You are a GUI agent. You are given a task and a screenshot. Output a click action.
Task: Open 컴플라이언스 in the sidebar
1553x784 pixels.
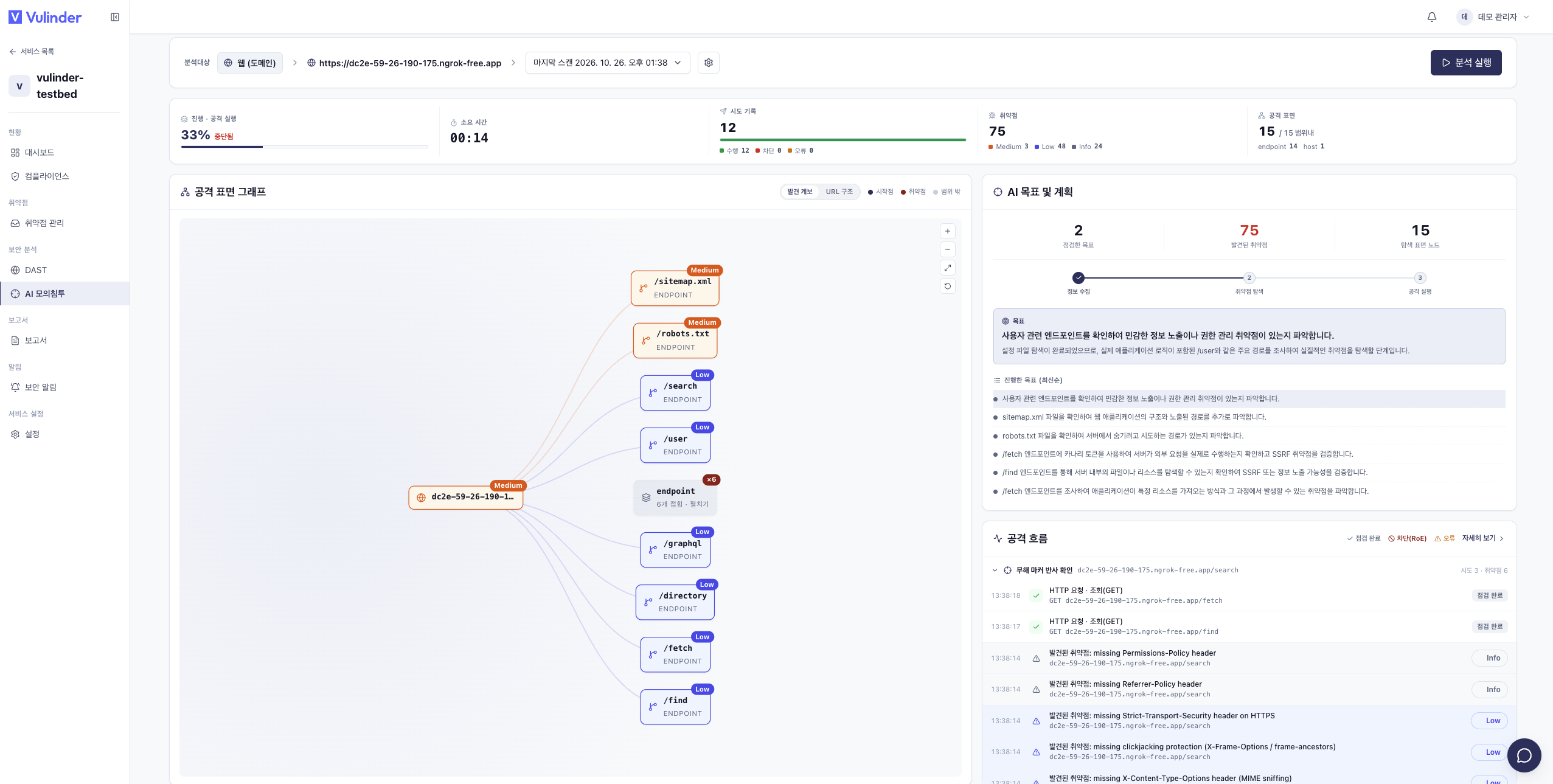point(64,176)
